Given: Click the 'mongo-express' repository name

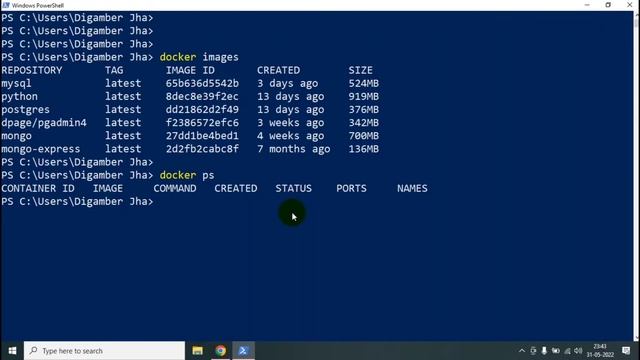Looking at the screenshot, I should [x=40, y=149].
